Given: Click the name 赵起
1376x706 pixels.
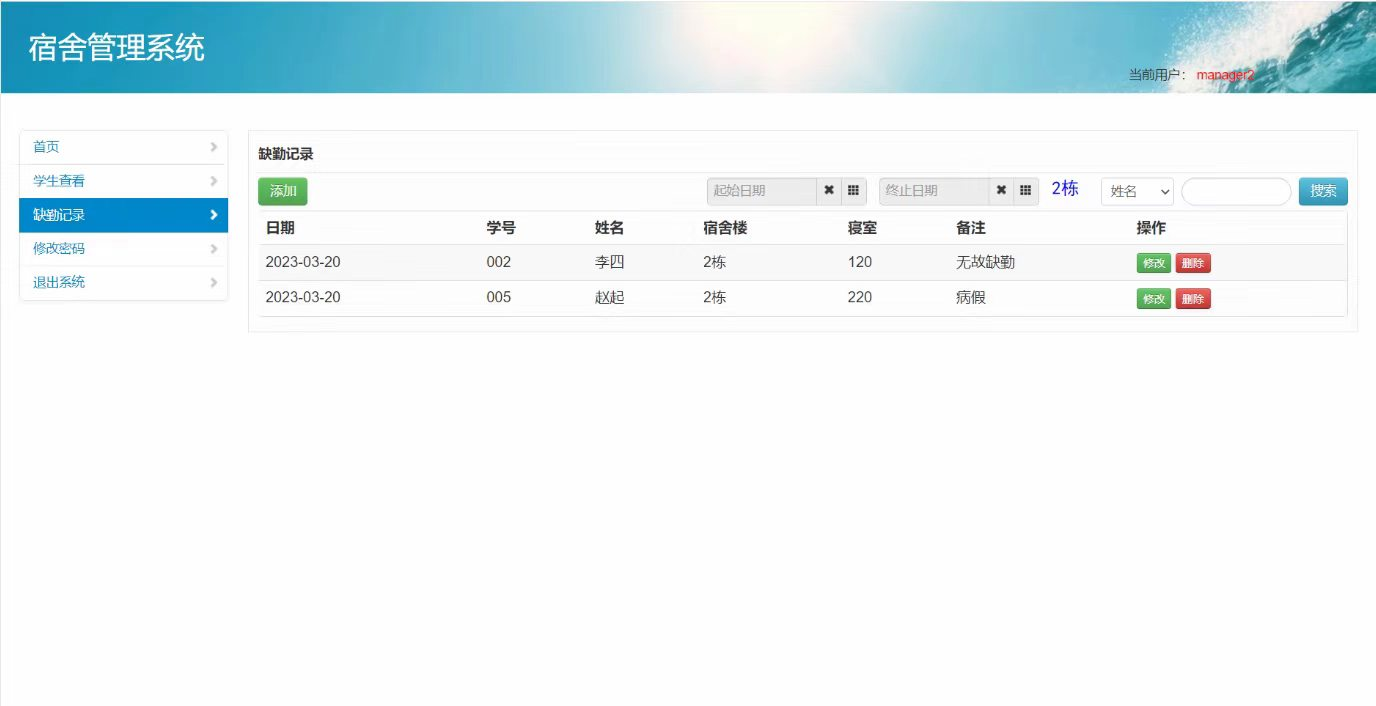Looking at the screenshot, I should (x=609, y=297).
